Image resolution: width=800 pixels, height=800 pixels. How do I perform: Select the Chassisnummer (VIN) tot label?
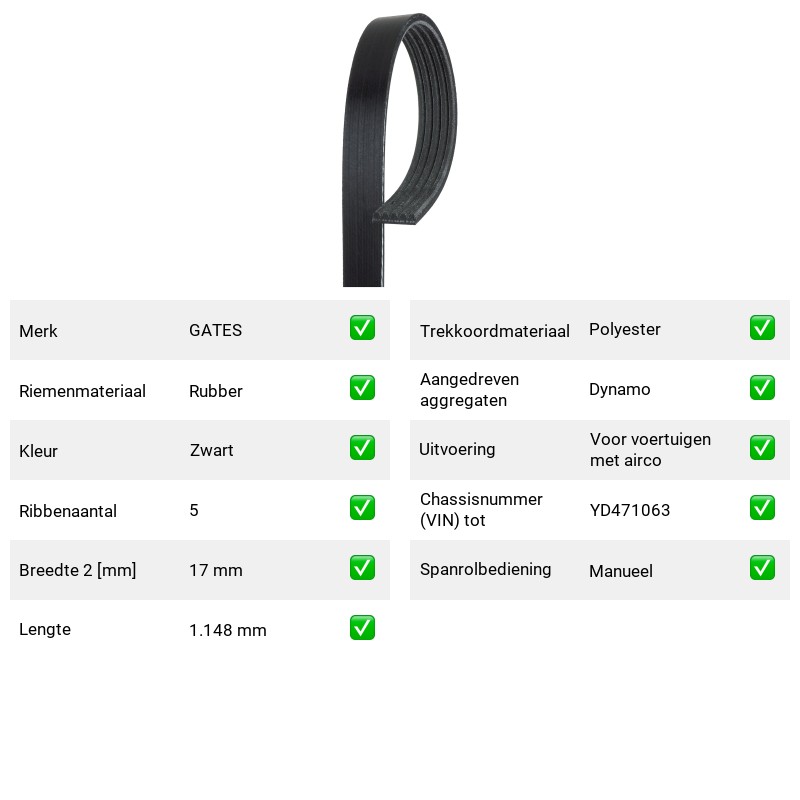point(481,509)
